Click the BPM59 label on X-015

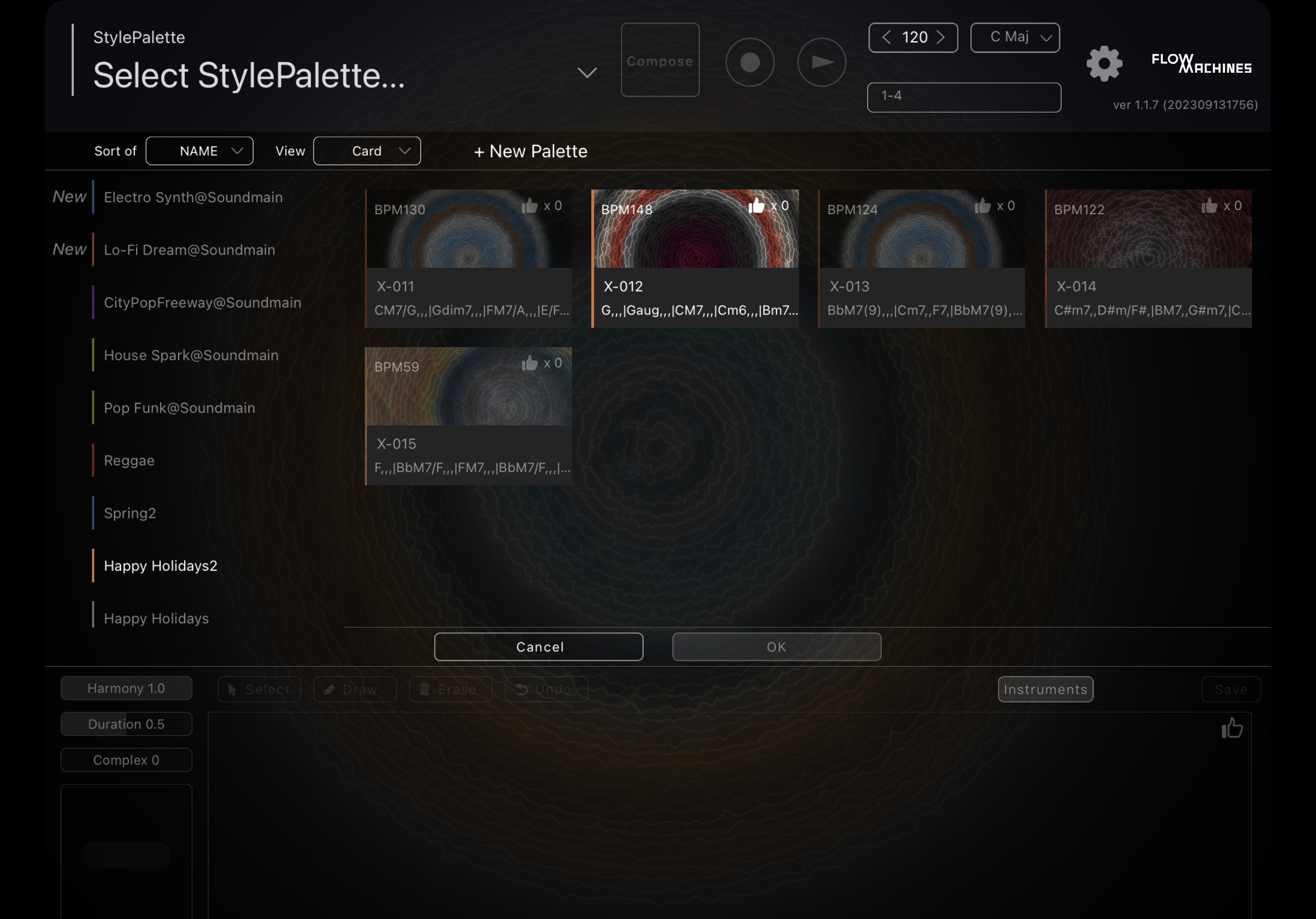(x=397, y=367)
